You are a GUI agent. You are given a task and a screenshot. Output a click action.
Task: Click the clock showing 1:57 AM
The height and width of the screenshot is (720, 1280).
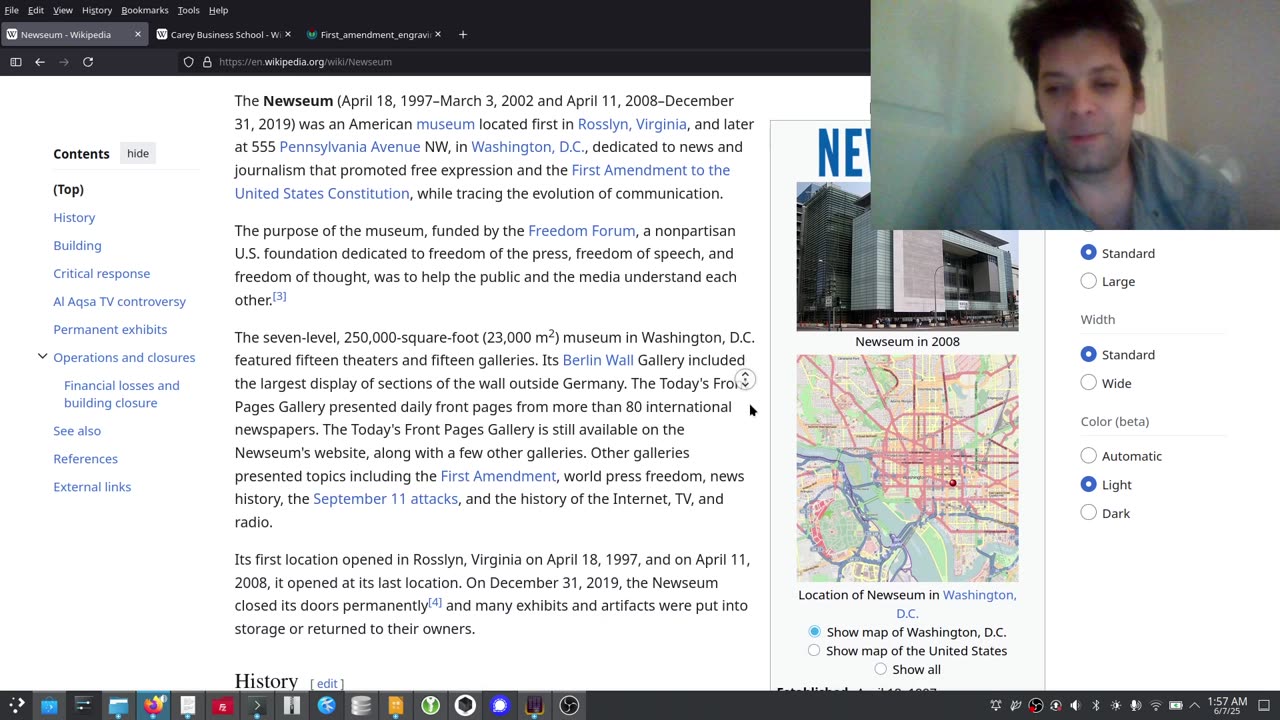1227,705
